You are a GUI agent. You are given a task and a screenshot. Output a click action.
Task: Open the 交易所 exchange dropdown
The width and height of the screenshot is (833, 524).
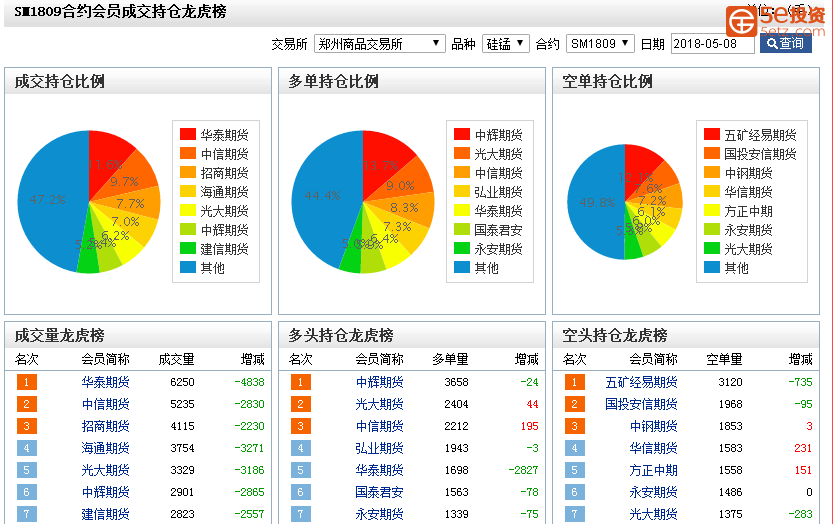coord(379,44)
